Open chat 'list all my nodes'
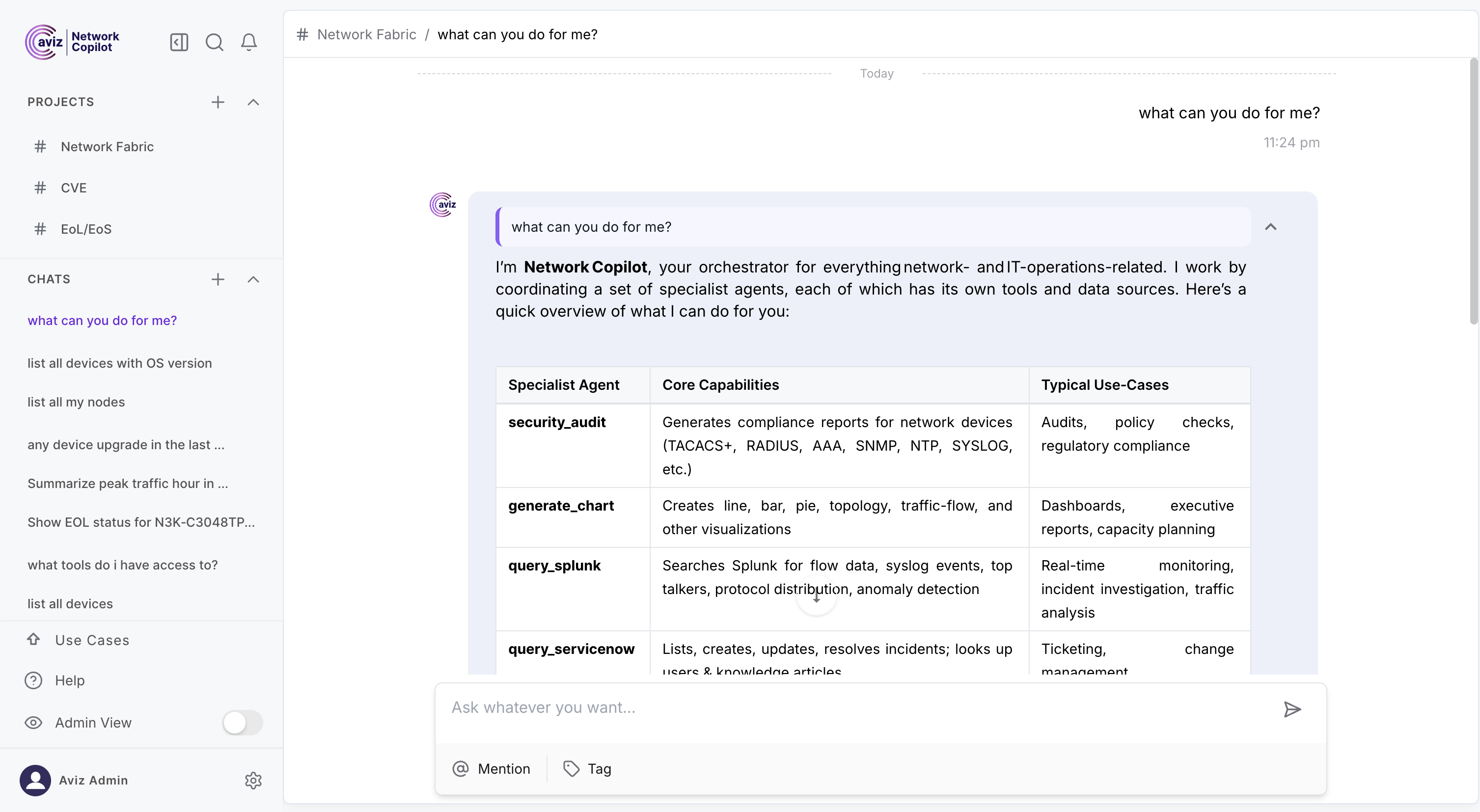 tap(76, 402)
